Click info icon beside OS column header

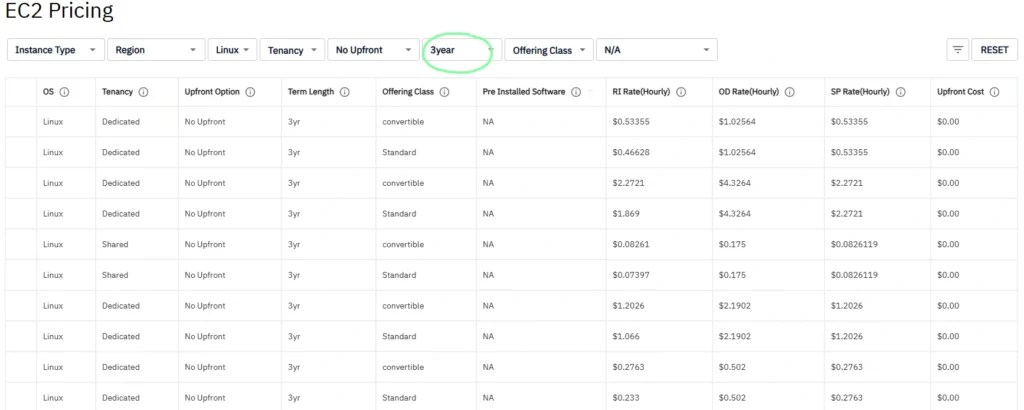pyautogui.click(x=64, y=92)
